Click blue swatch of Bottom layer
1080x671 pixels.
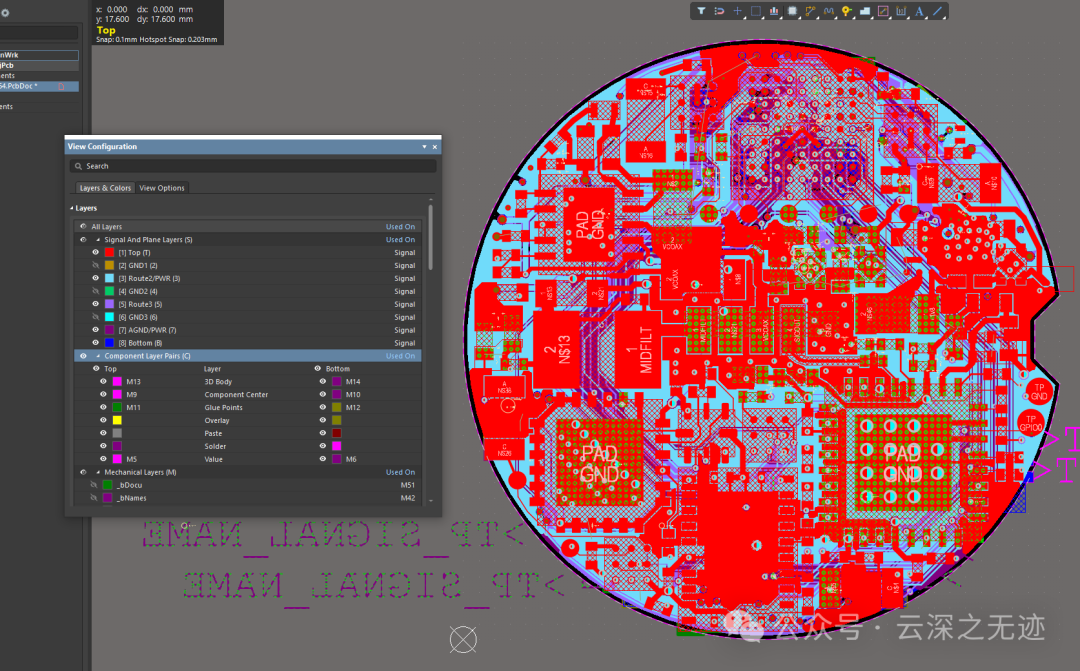(109, 343)
